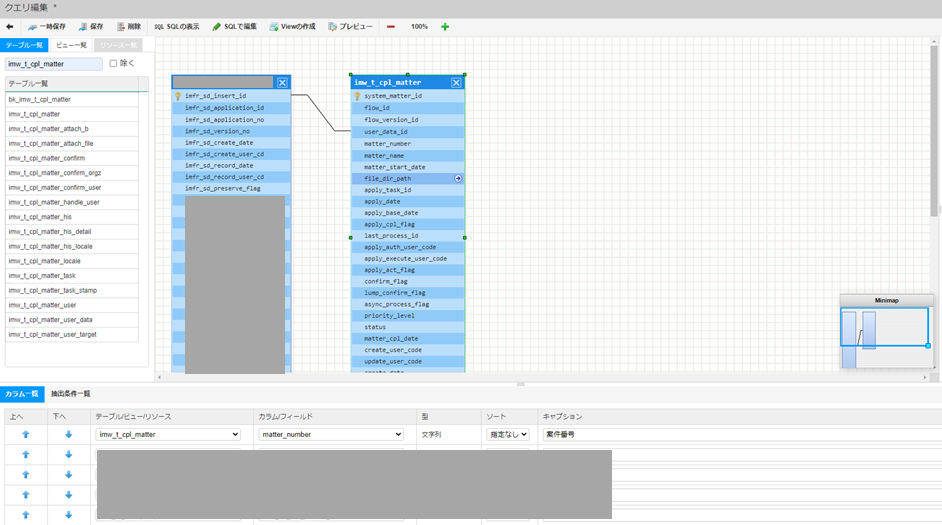Select imw_t_cpl_matter_attach_file in list
This screenshot has width=942, height=525.
(72, 144)
